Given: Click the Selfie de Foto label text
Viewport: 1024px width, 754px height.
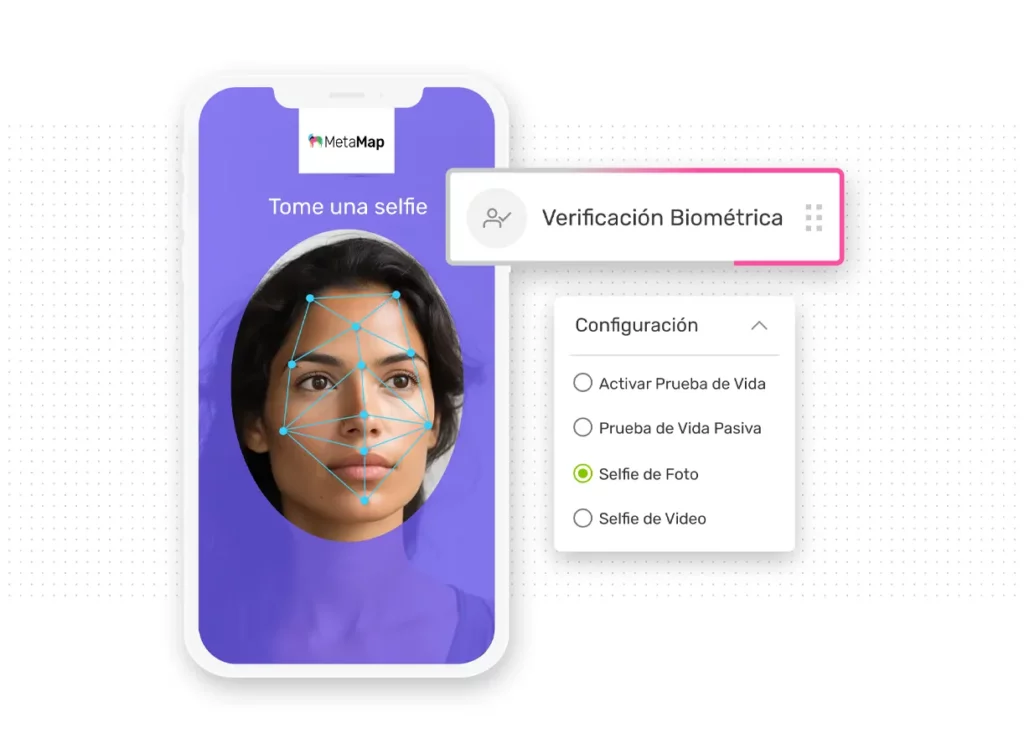Looking at the screenshot, I should [648, 474].
